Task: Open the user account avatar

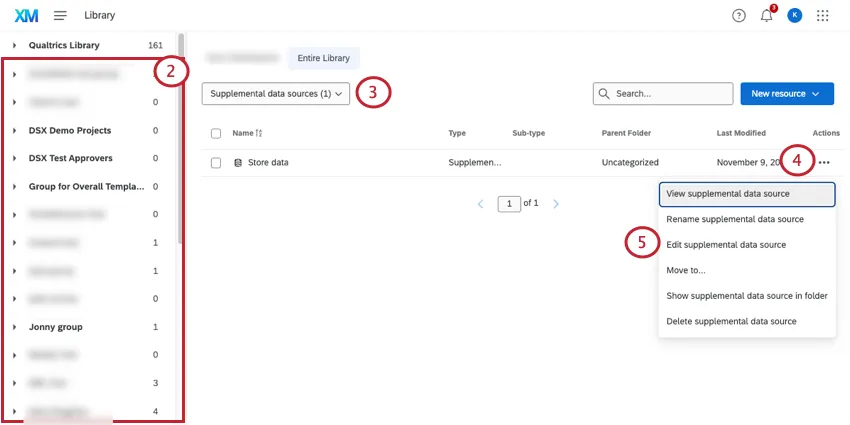Action: click(795, 15)
